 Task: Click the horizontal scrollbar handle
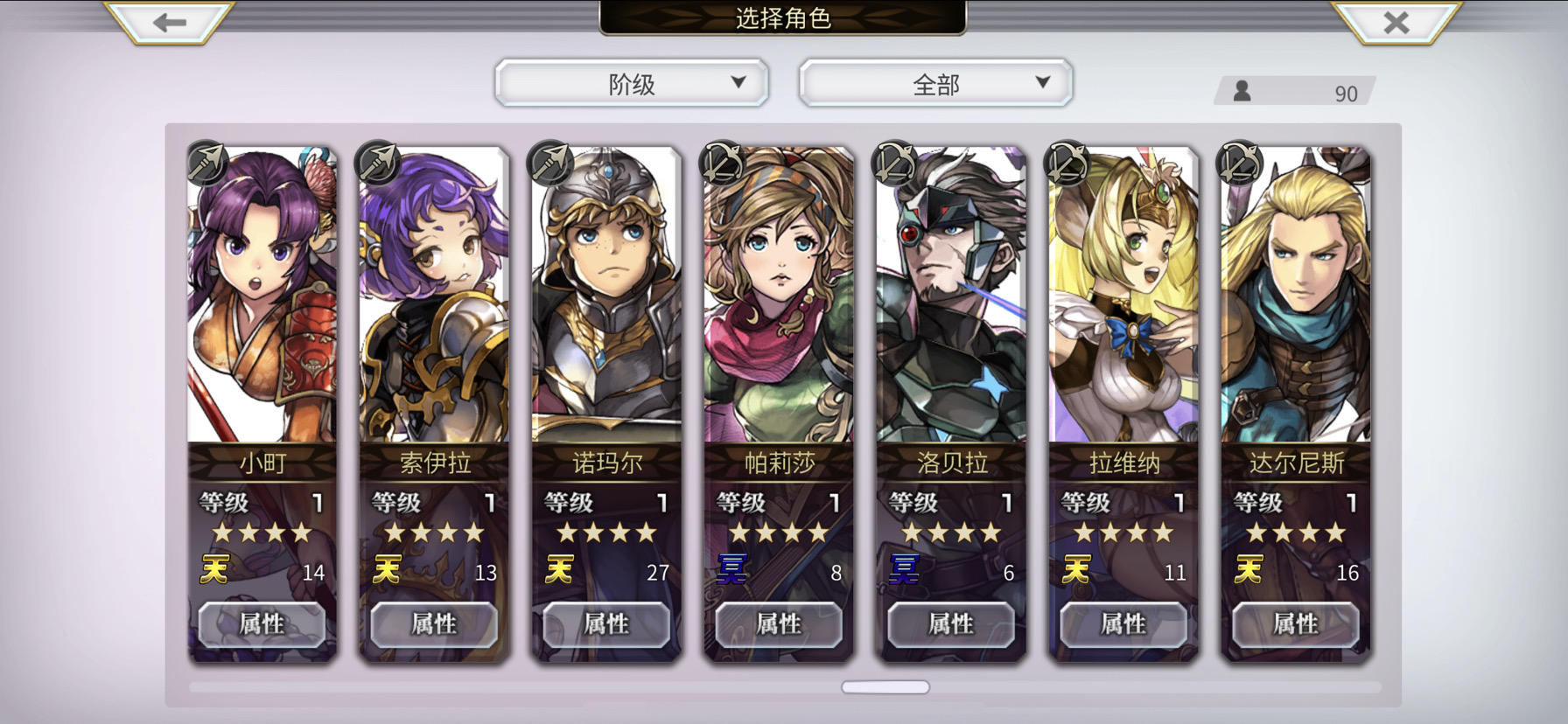click(885, 687)
